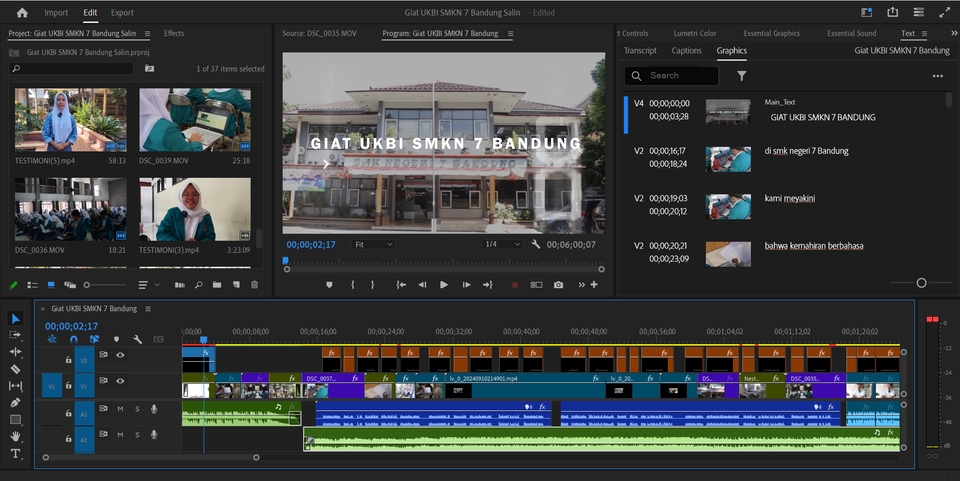The image size is (960, 481).
Task: Click Go to In point button
Action: [401, 285]
